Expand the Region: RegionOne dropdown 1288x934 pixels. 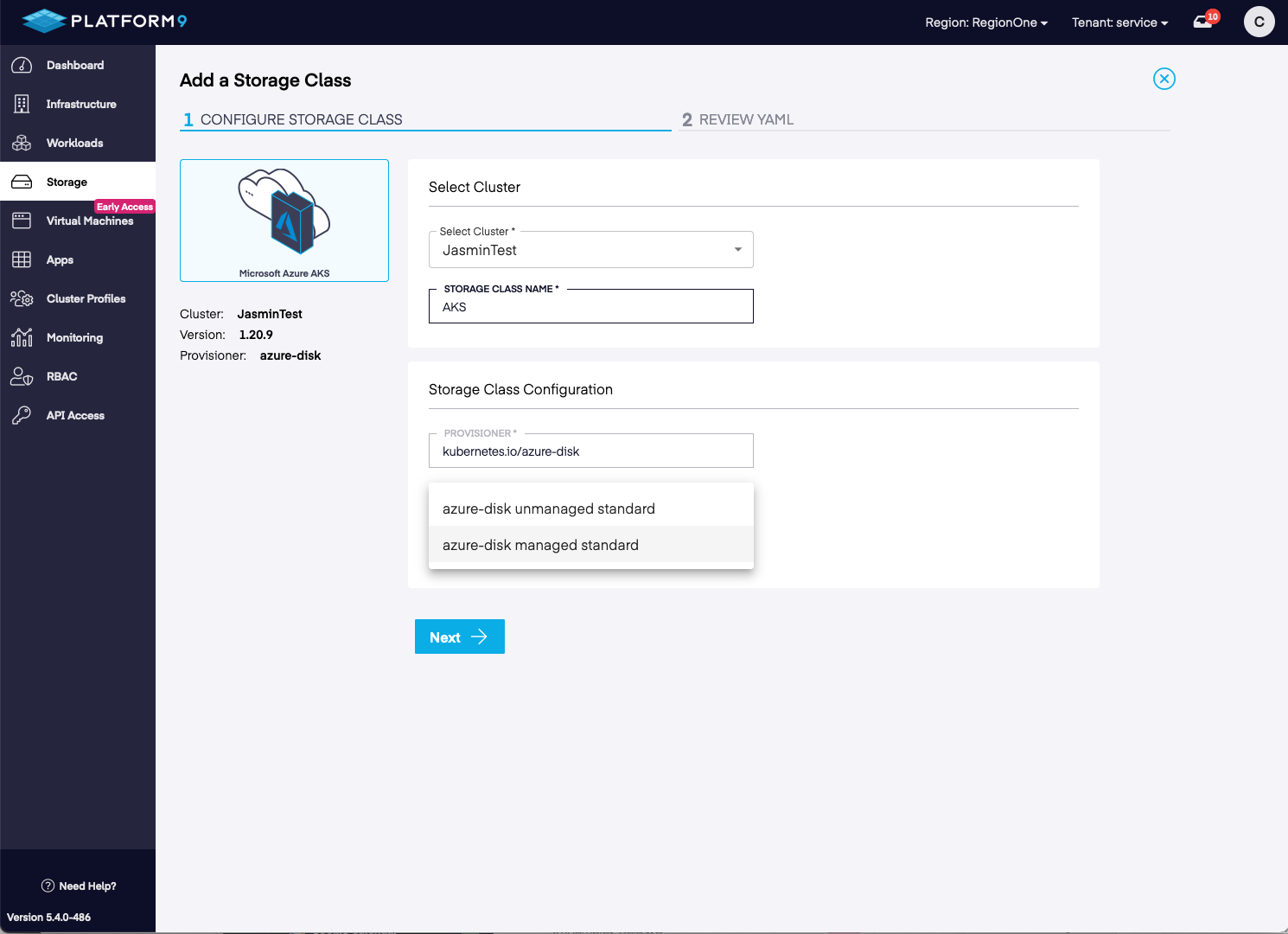tap(985, 22)
